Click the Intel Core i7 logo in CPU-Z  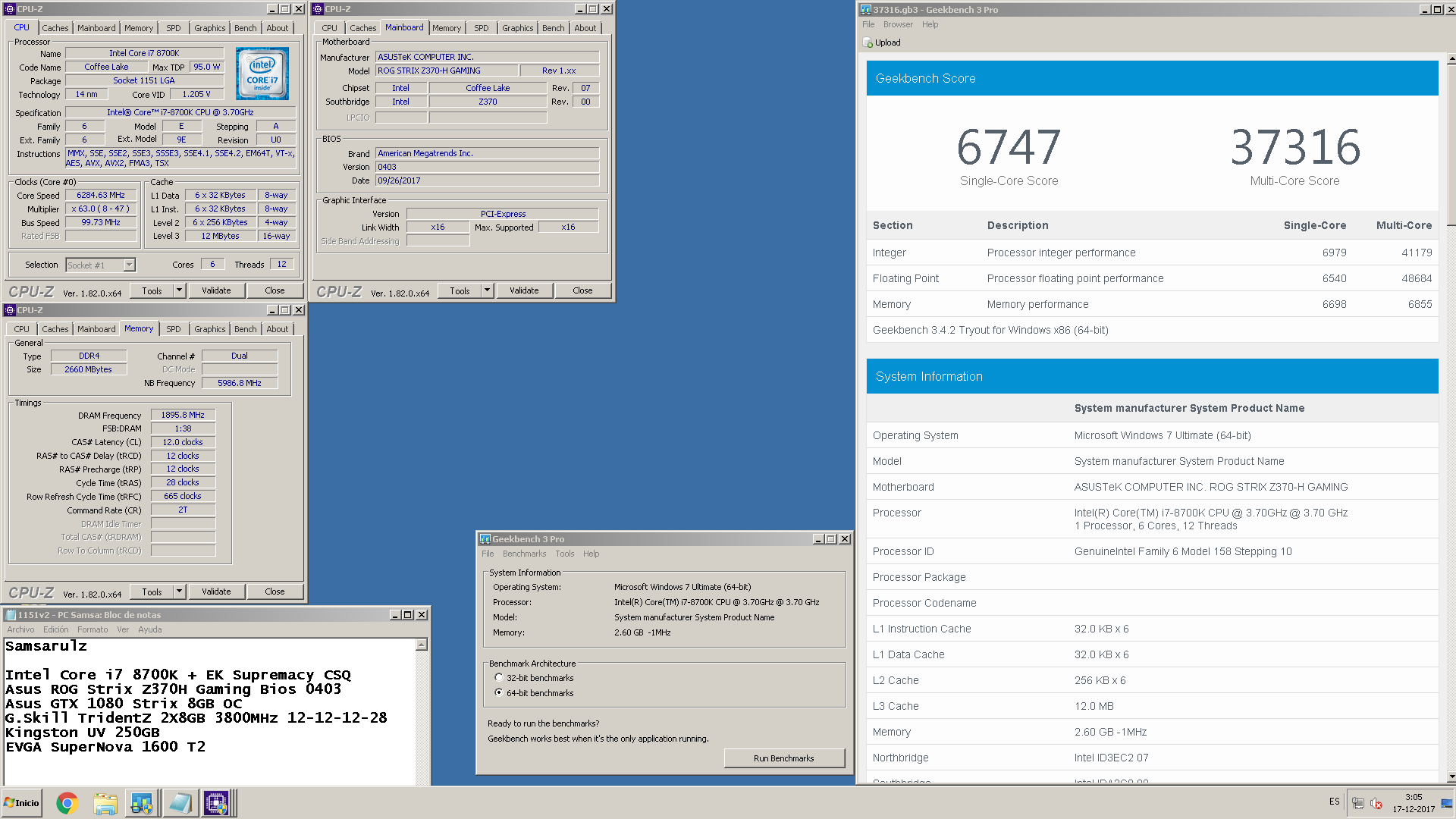pyautogui.click(x=262, y=74)
